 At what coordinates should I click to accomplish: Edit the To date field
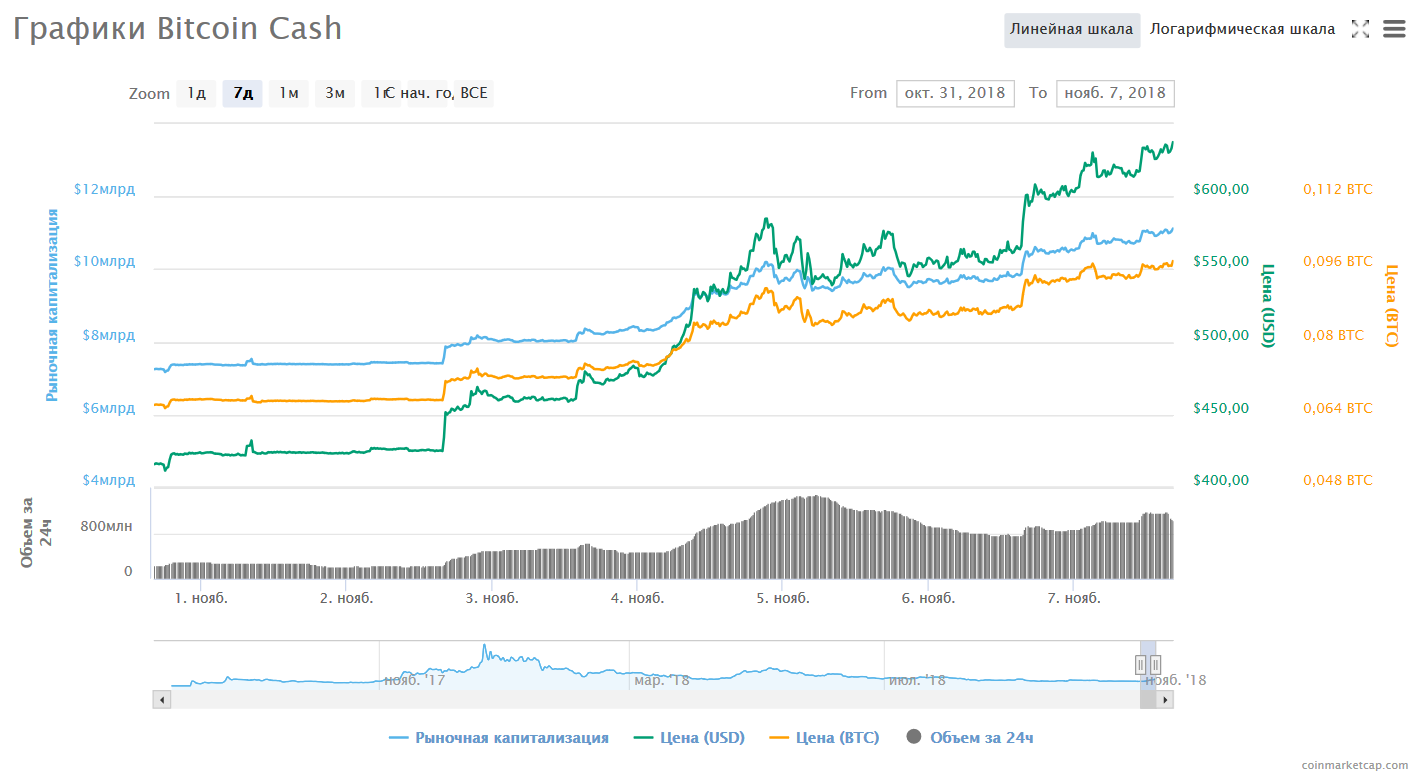click(x=1115, y=93)
